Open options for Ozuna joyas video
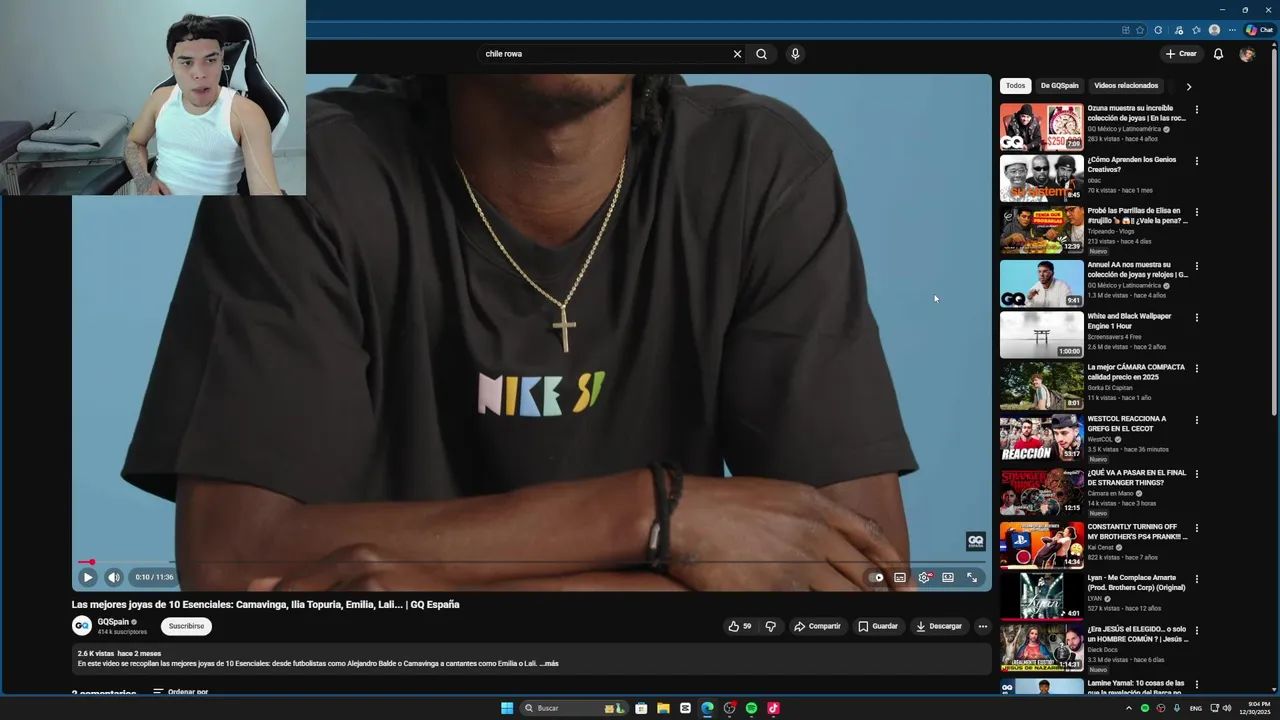 (1196, 110)
